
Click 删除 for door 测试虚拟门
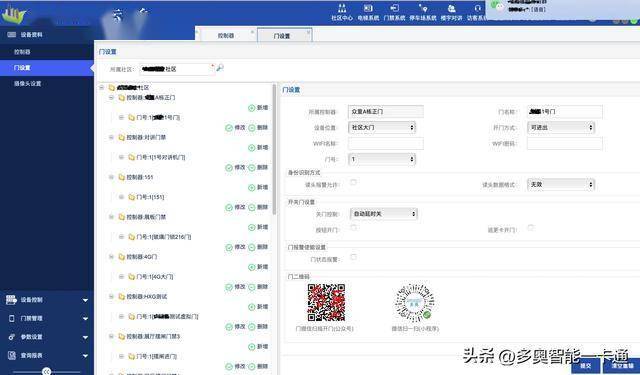(x=258, y=326)
